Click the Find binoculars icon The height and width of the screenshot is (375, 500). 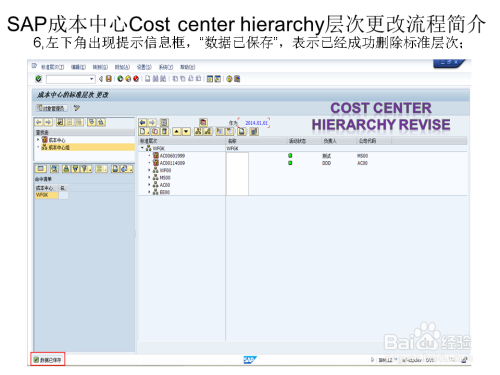[x=155, y=79]
